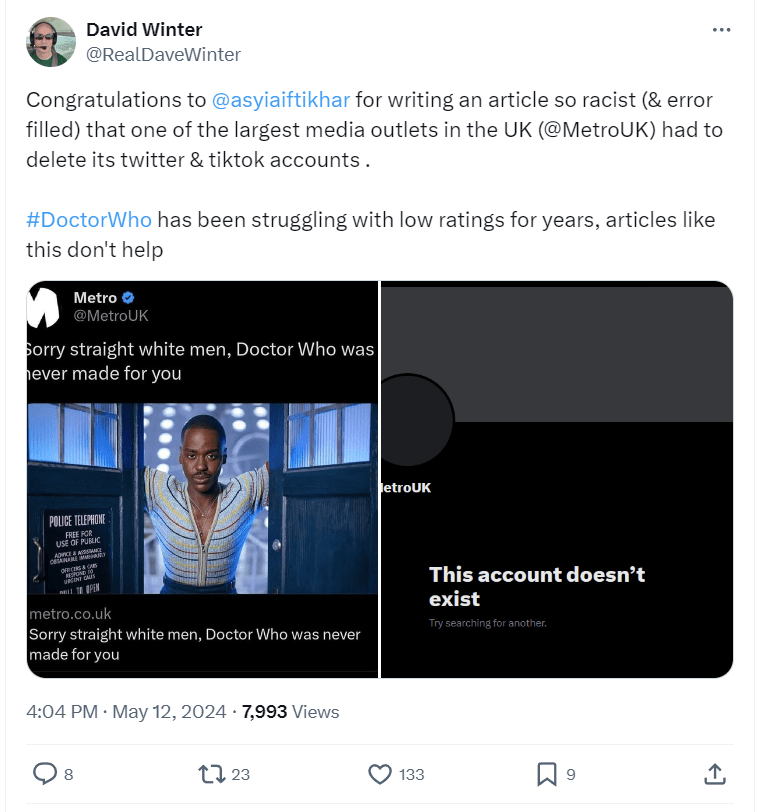Bookmark this tweet

pyautogui.click(x=547, y=773)
